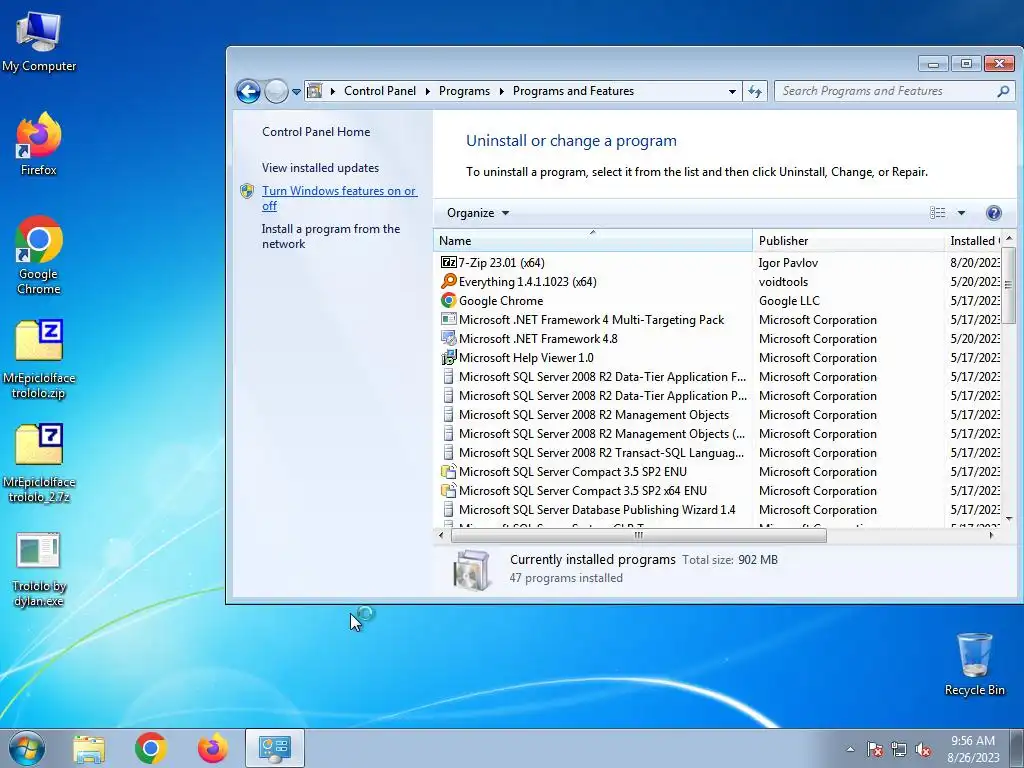Expand the arrow after Control Panel breadcrumb
This screenshot has width=1024, height=768.
(428, 91)
